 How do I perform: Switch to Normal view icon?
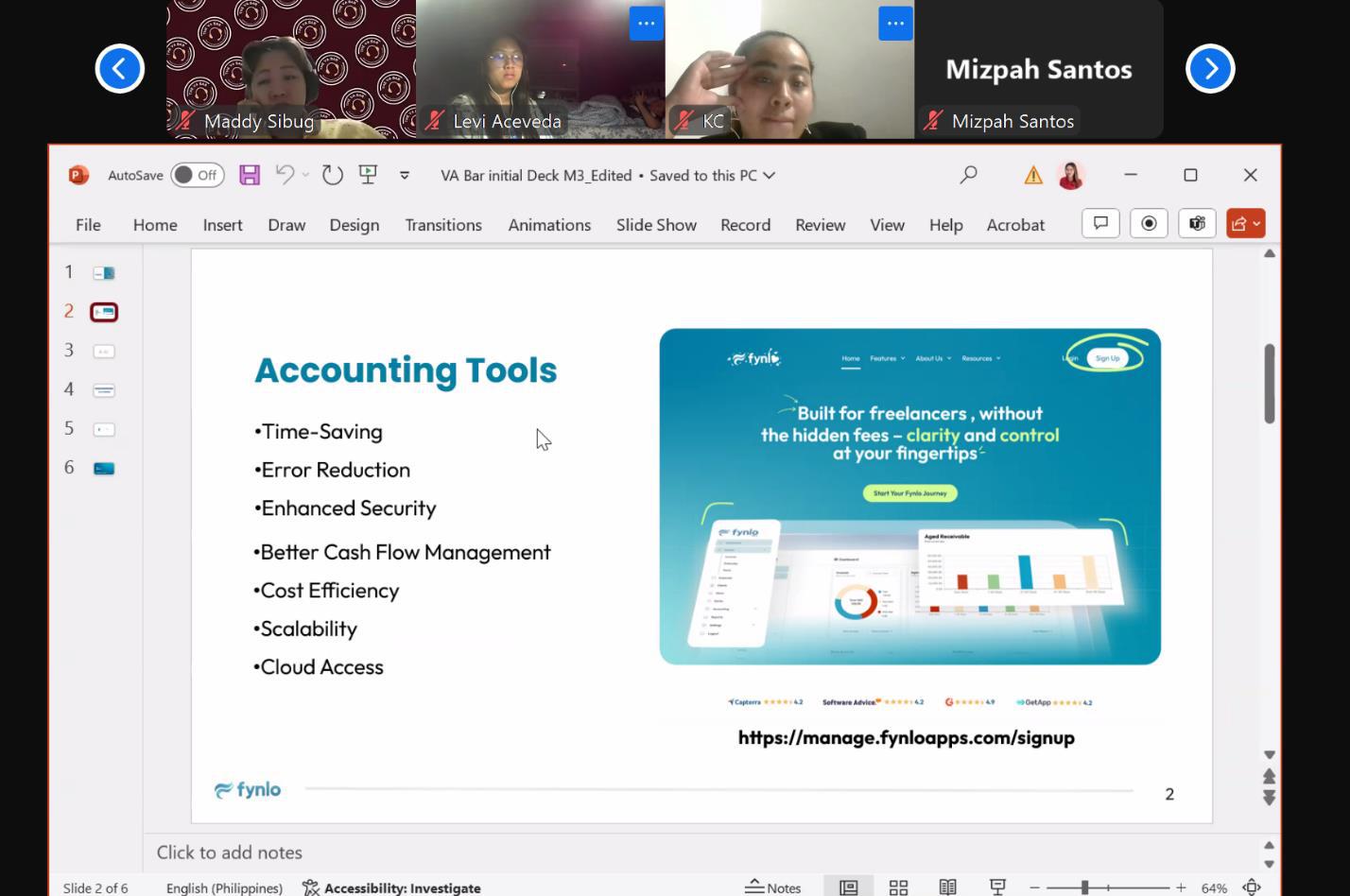(x=849, y=887)
